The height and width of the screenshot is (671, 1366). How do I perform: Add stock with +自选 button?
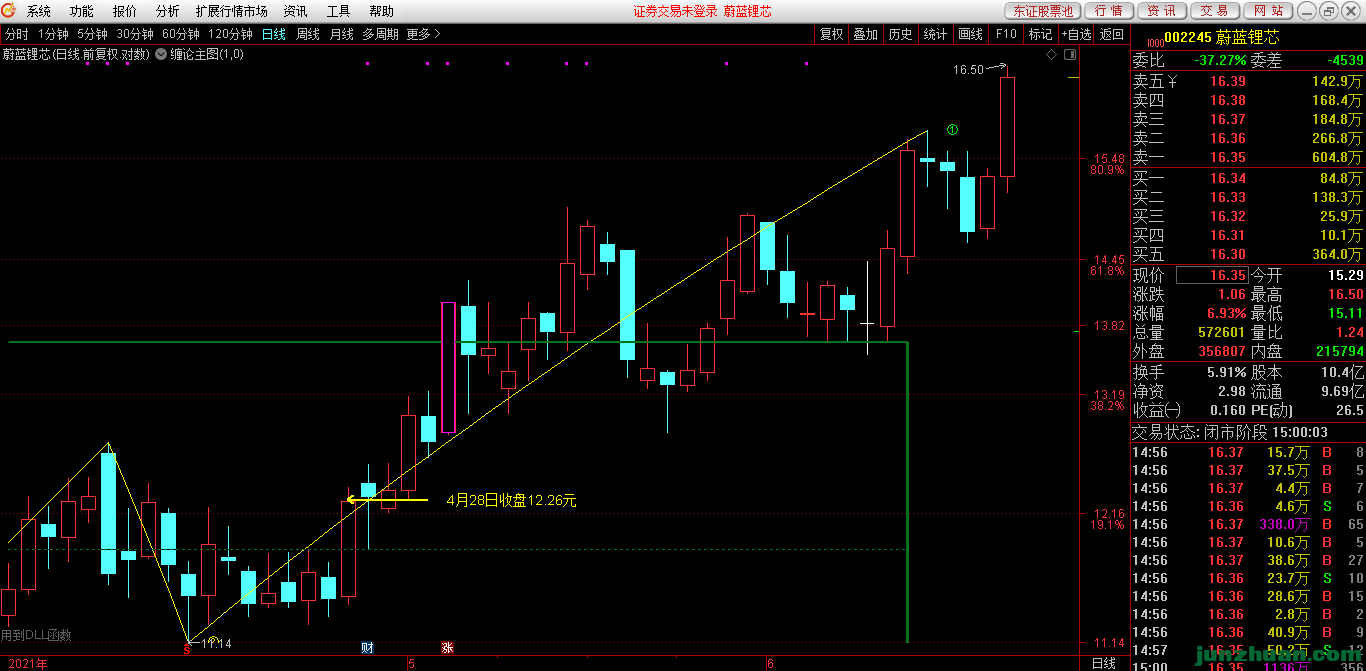[x=1076, y=34]
